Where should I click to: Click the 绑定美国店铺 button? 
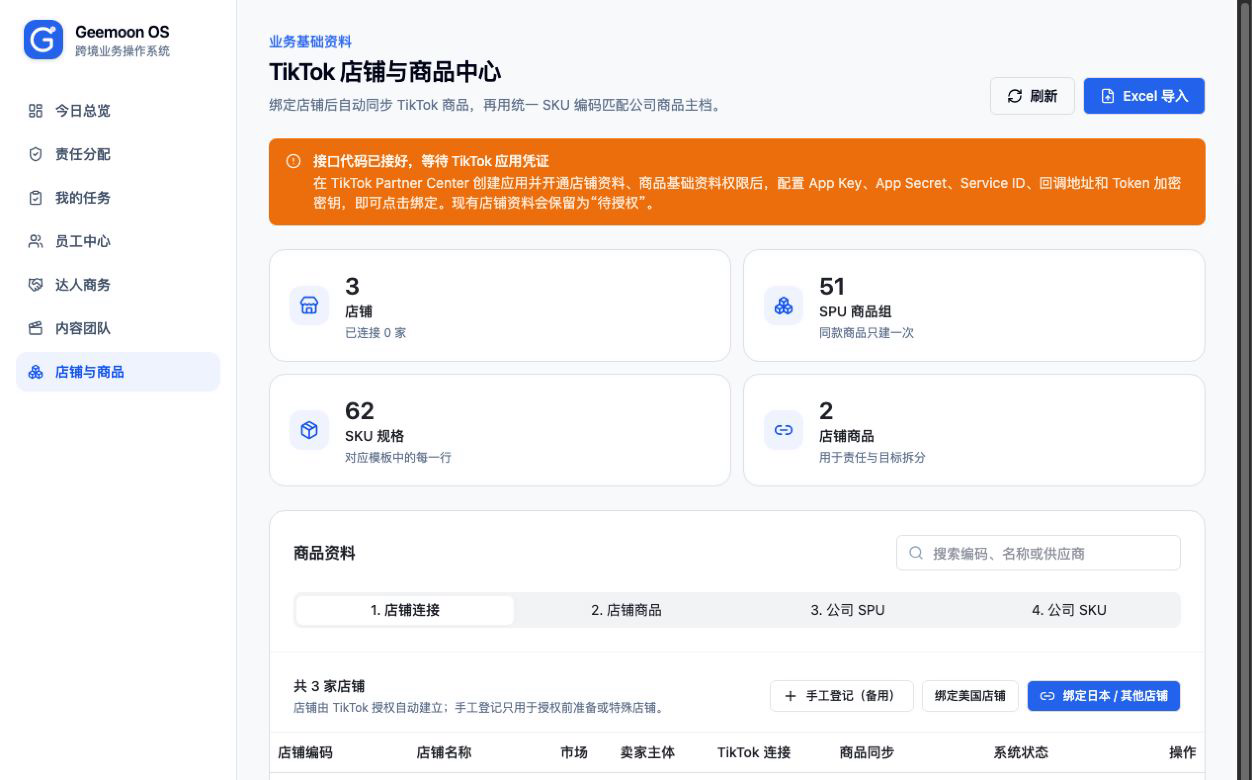click(970, 696)
